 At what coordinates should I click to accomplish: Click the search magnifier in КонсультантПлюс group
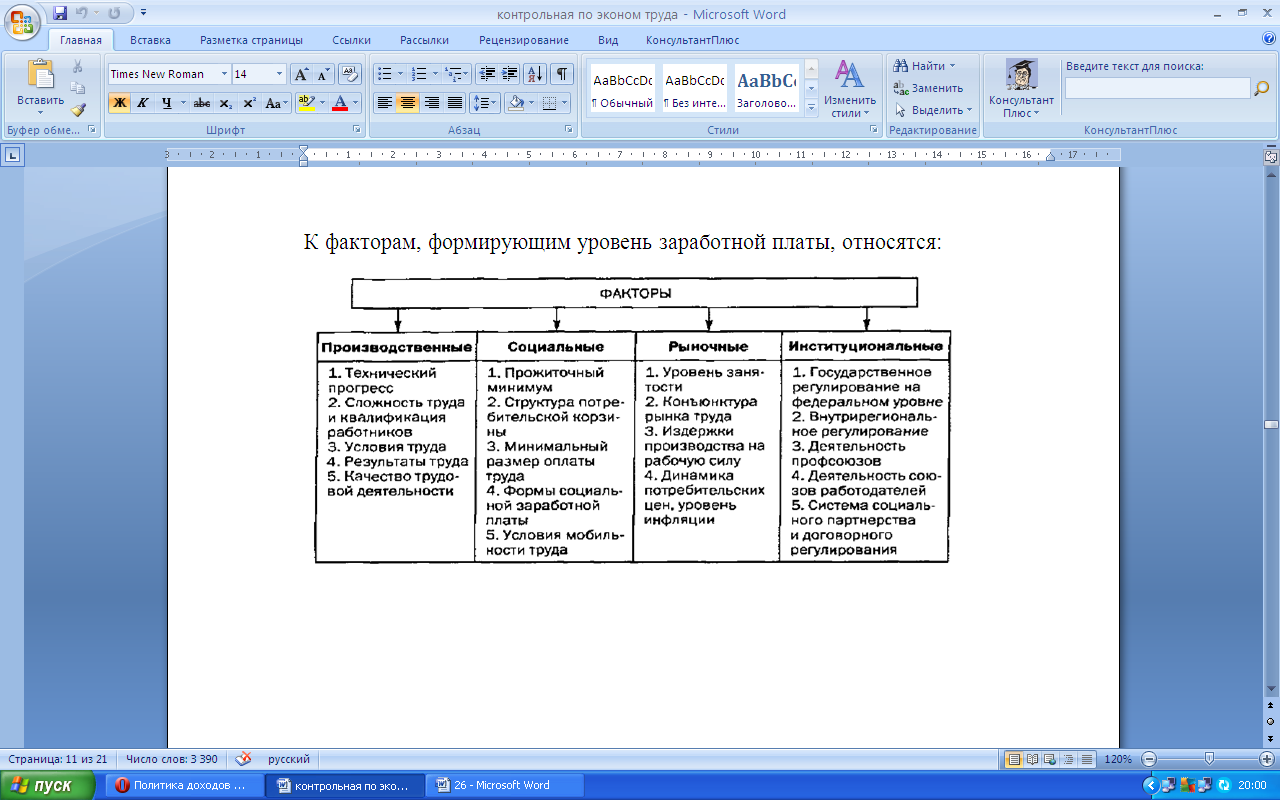(x=1262, y=88)
